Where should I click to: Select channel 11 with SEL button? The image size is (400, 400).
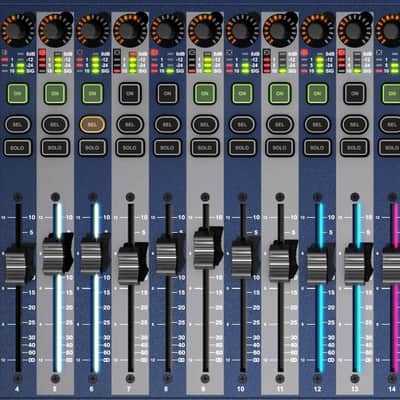click(280, 124)
